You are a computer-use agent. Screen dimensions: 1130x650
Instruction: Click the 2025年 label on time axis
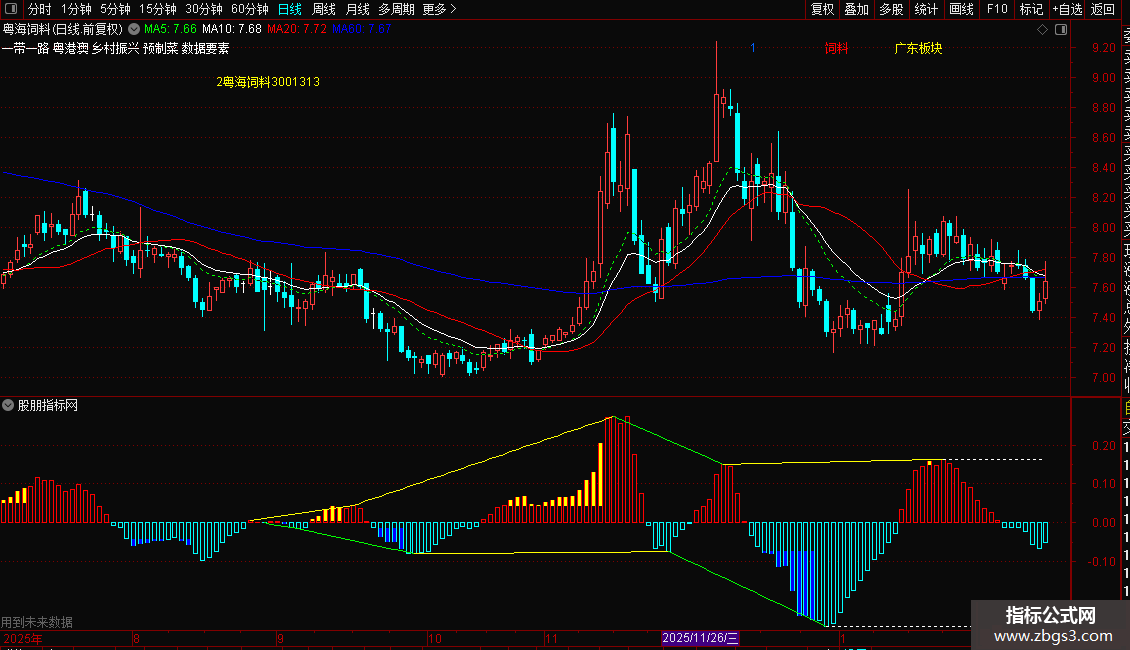point(22,638)
